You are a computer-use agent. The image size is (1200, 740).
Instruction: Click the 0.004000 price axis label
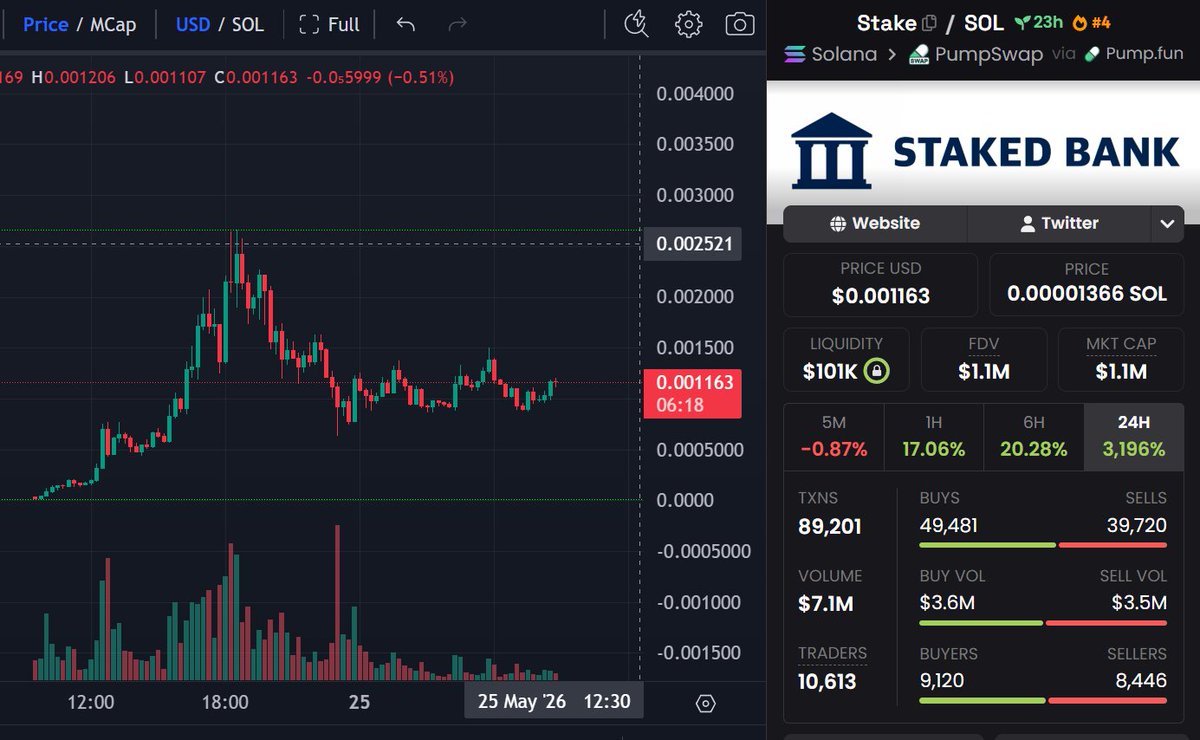click(696, 94)
